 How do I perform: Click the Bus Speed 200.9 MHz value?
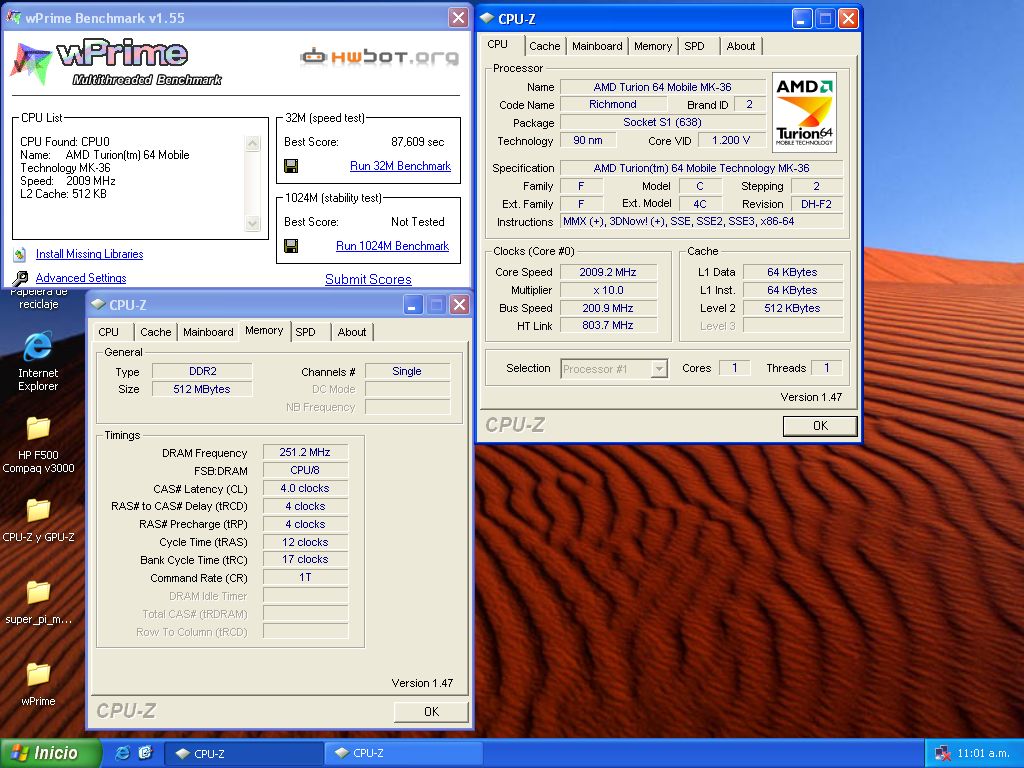point(608,308)
